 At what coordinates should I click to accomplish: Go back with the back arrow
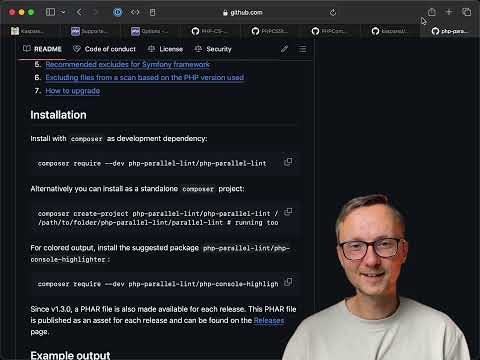click(x=79, y=12)
